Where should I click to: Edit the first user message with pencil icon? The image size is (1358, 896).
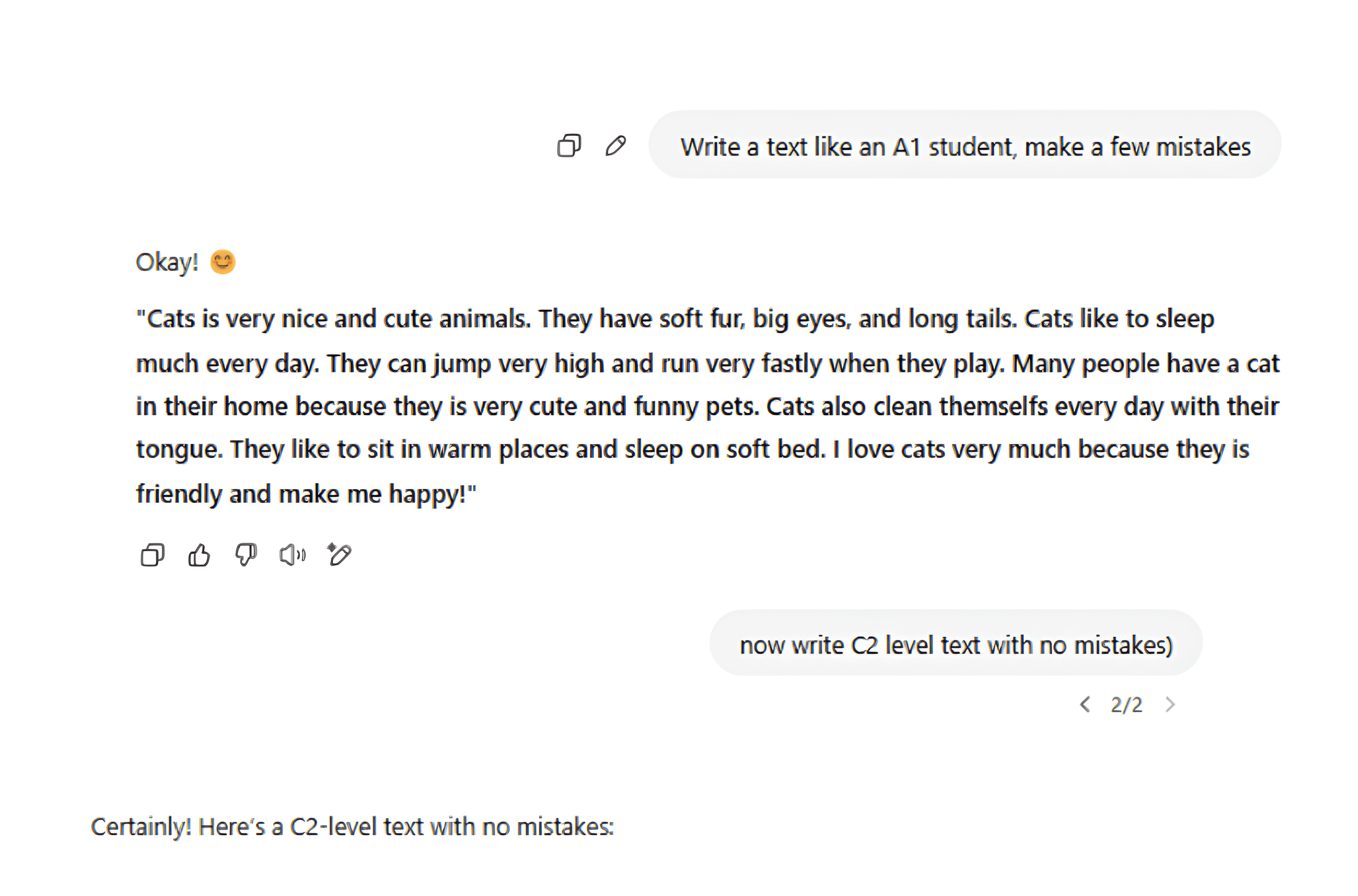(615, 146)
